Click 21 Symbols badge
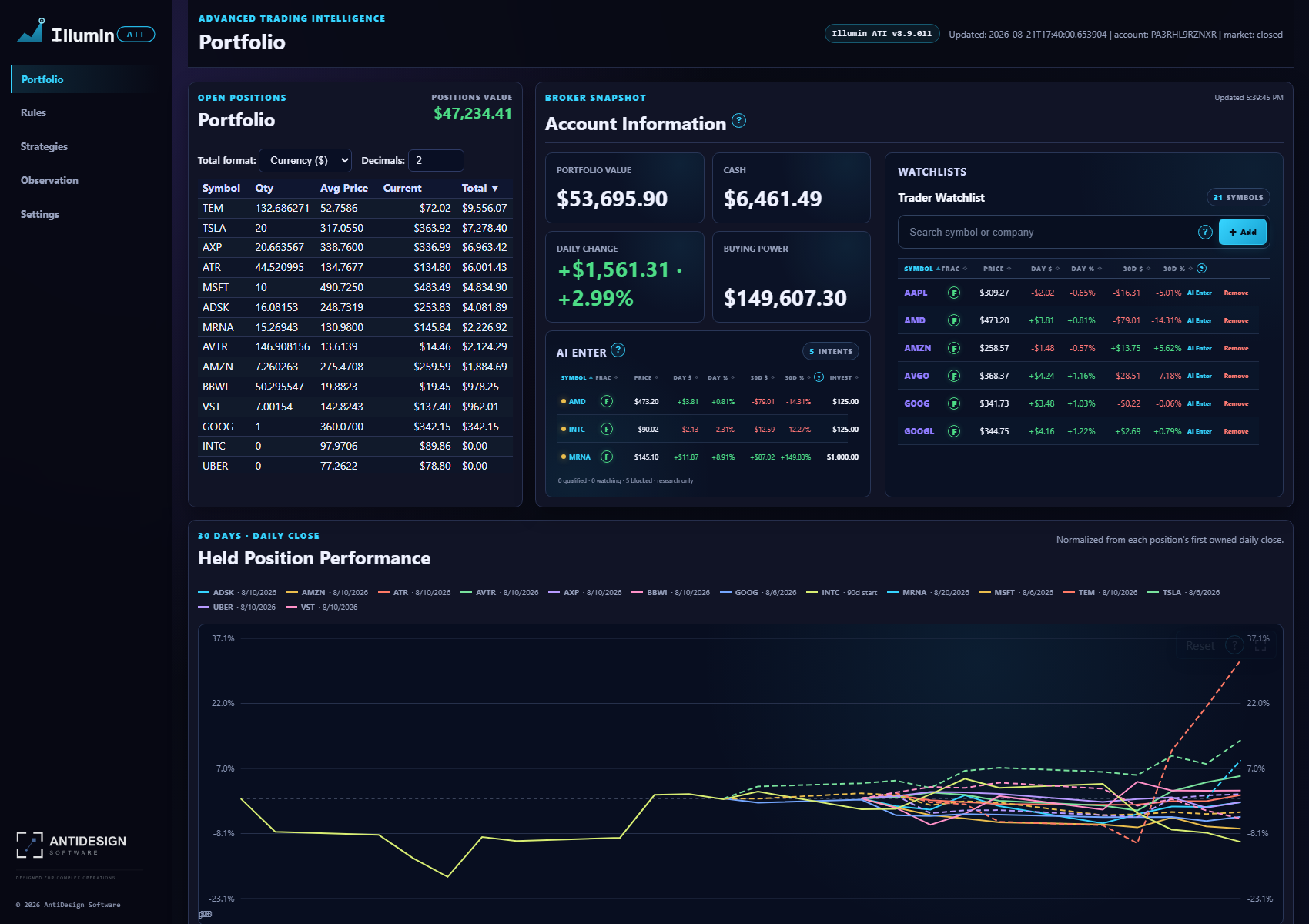1309x924 pixels. [x=1238, y=197]
